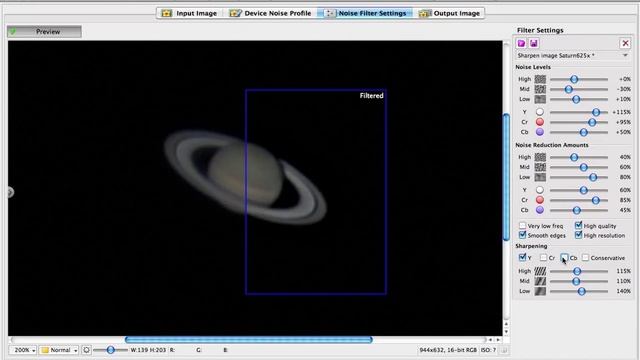Click the vertical scrollbar right of the image
Image resolution: width=640 pixels, height=360 pixels.
coord(507,178)
